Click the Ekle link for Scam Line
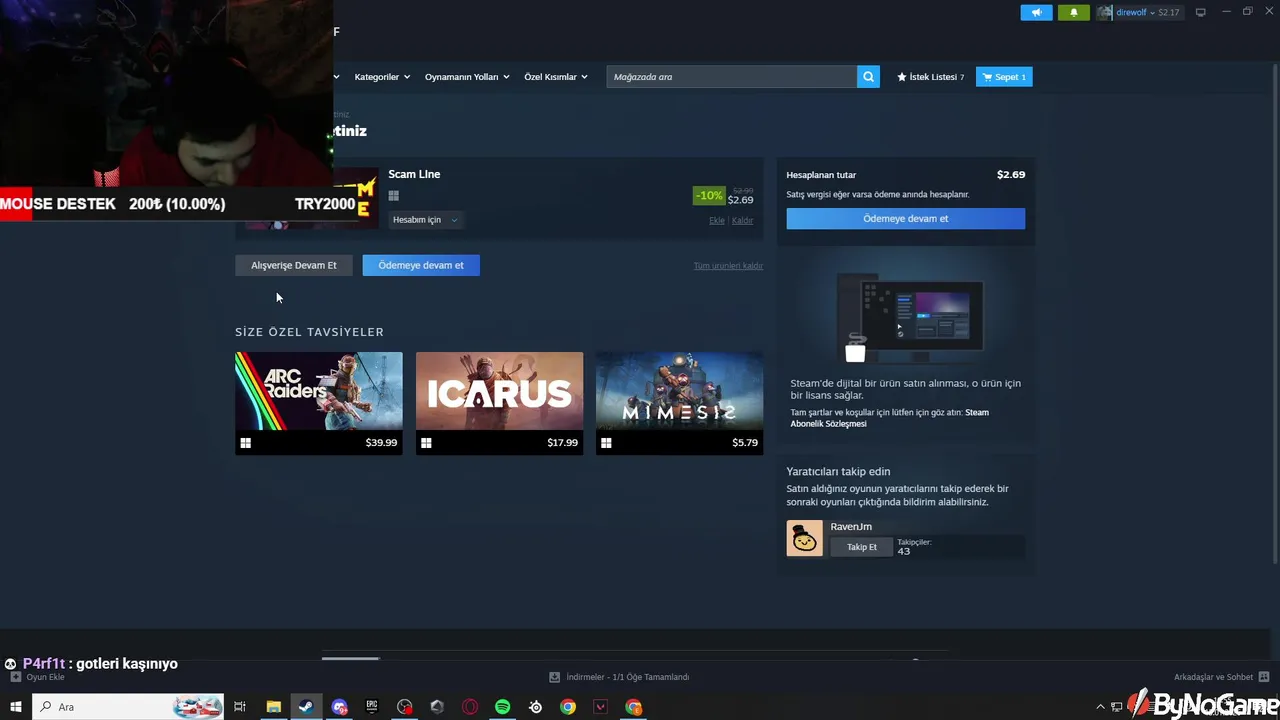1280x720 pixels. pyautogui.click(x=717, y=220)
